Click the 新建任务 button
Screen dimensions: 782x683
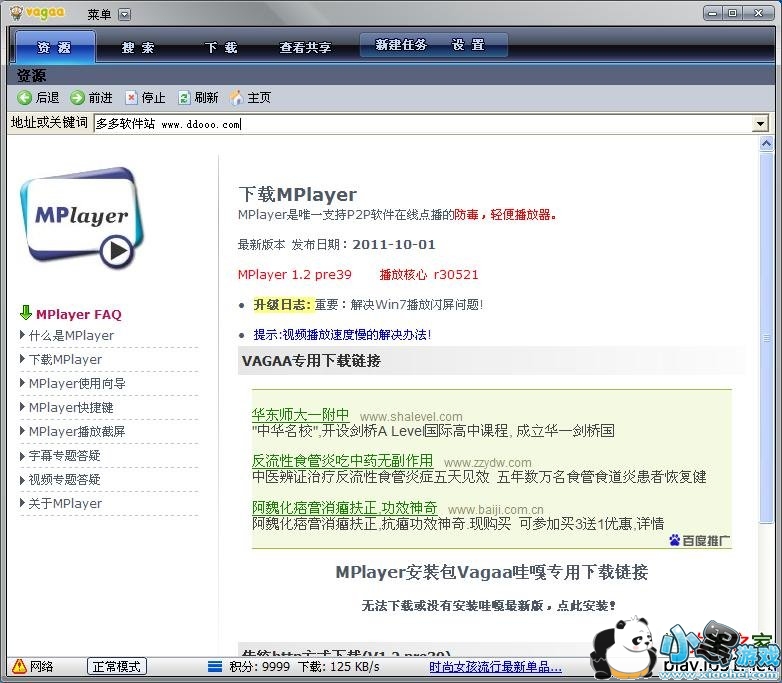tap(401, 45)
